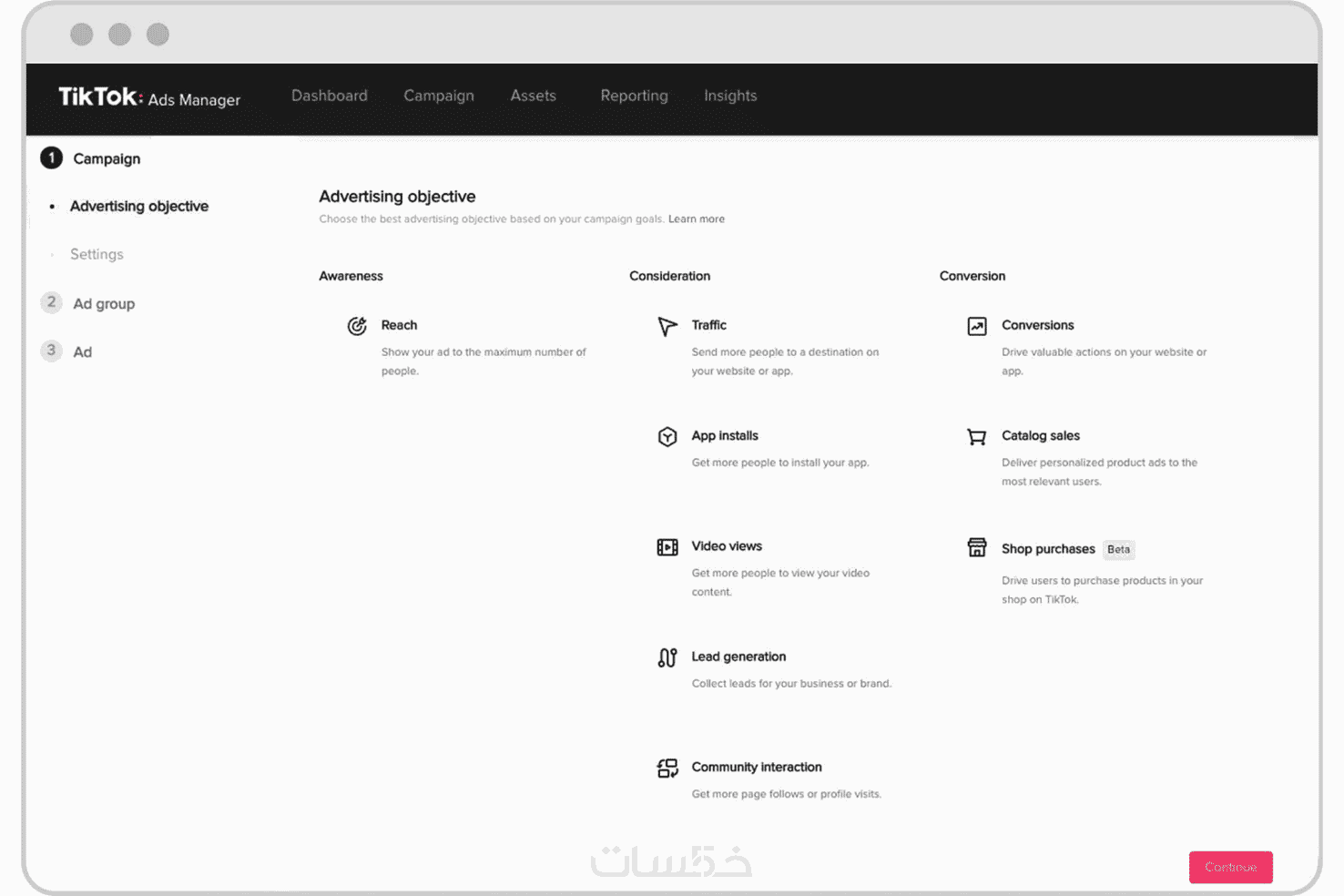Follow the Learn more link
Screen dimensions: 1344x896
[x=697, y=219]
